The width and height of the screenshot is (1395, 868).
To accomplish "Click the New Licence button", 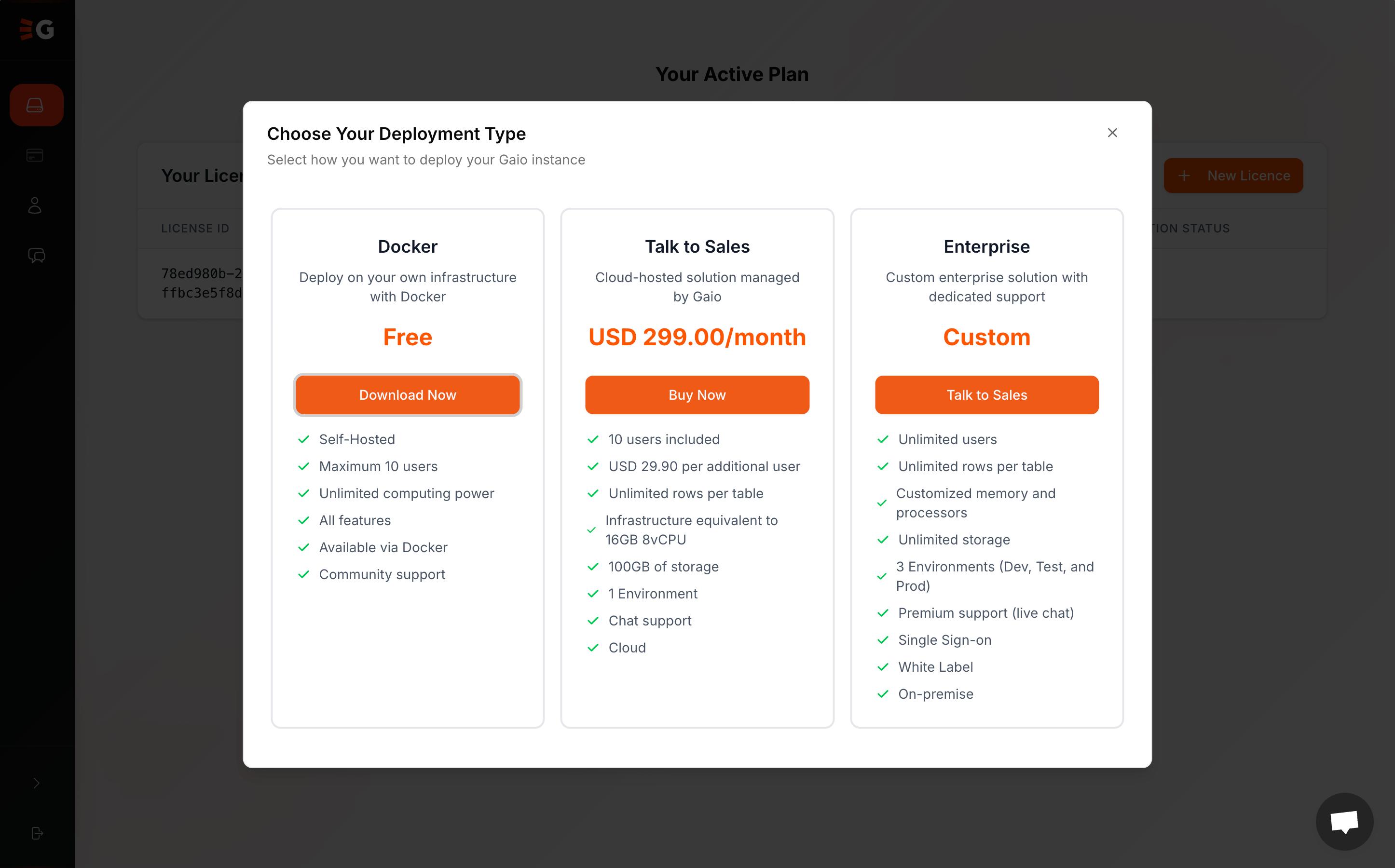I will (1232, 176).
